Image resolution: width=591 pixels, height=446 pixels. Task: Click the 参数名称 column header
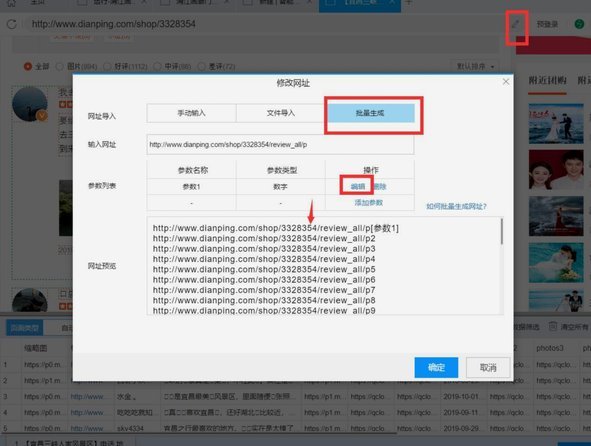coord(193,170)
